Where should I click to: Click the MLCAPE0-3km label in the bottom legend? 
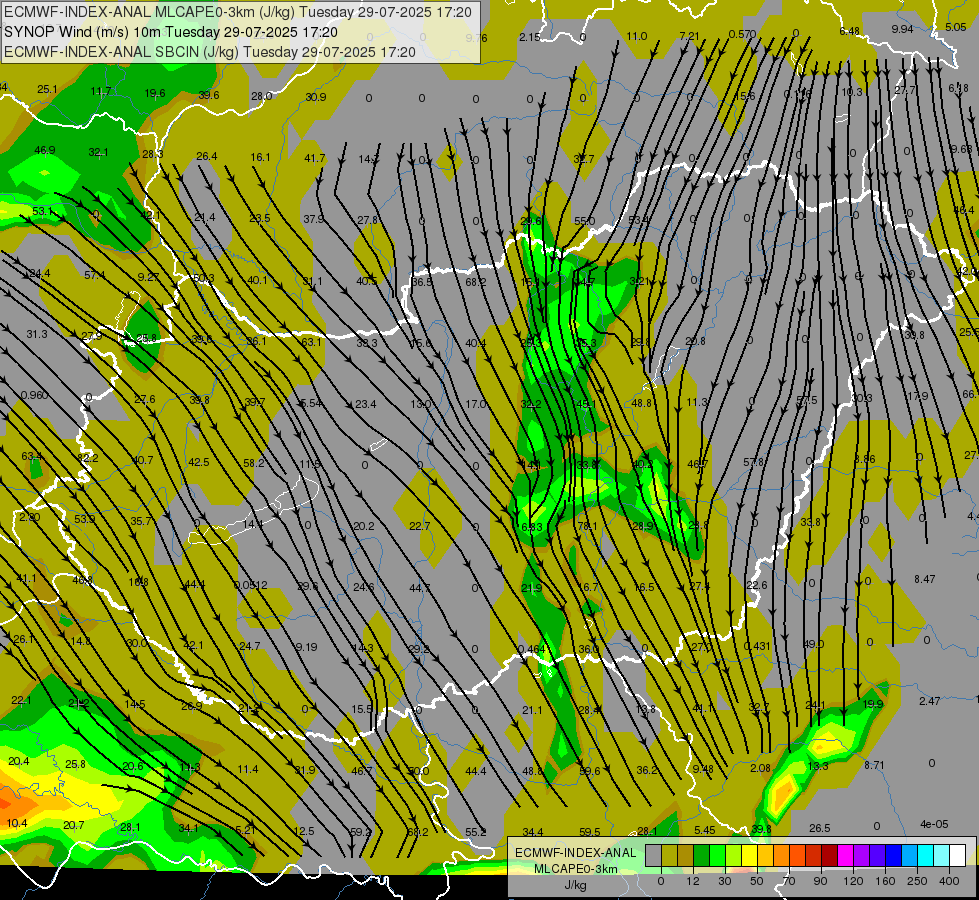[576, 868]
